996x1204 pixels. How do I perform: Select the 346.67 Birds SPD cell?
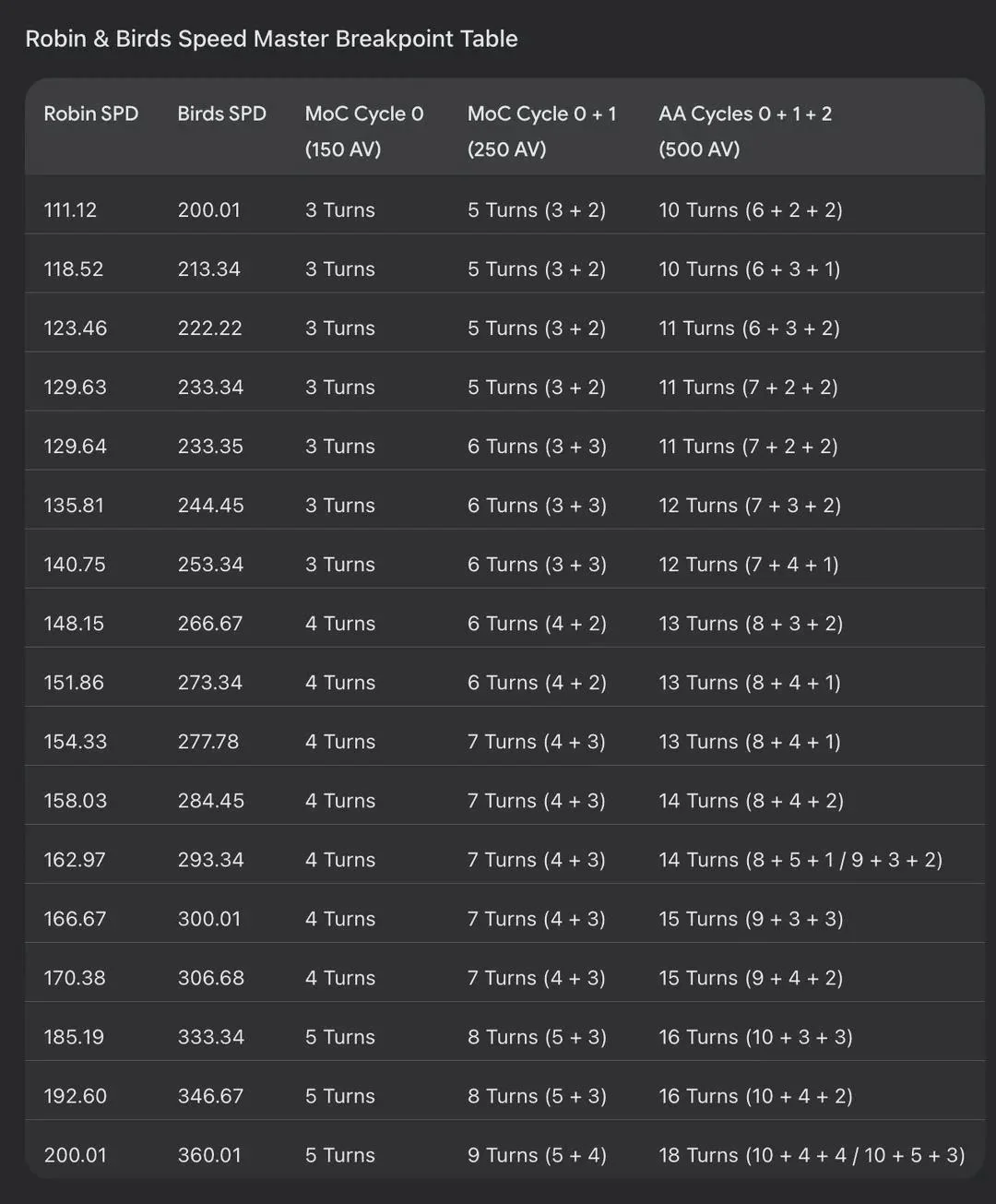(210, 1096)
